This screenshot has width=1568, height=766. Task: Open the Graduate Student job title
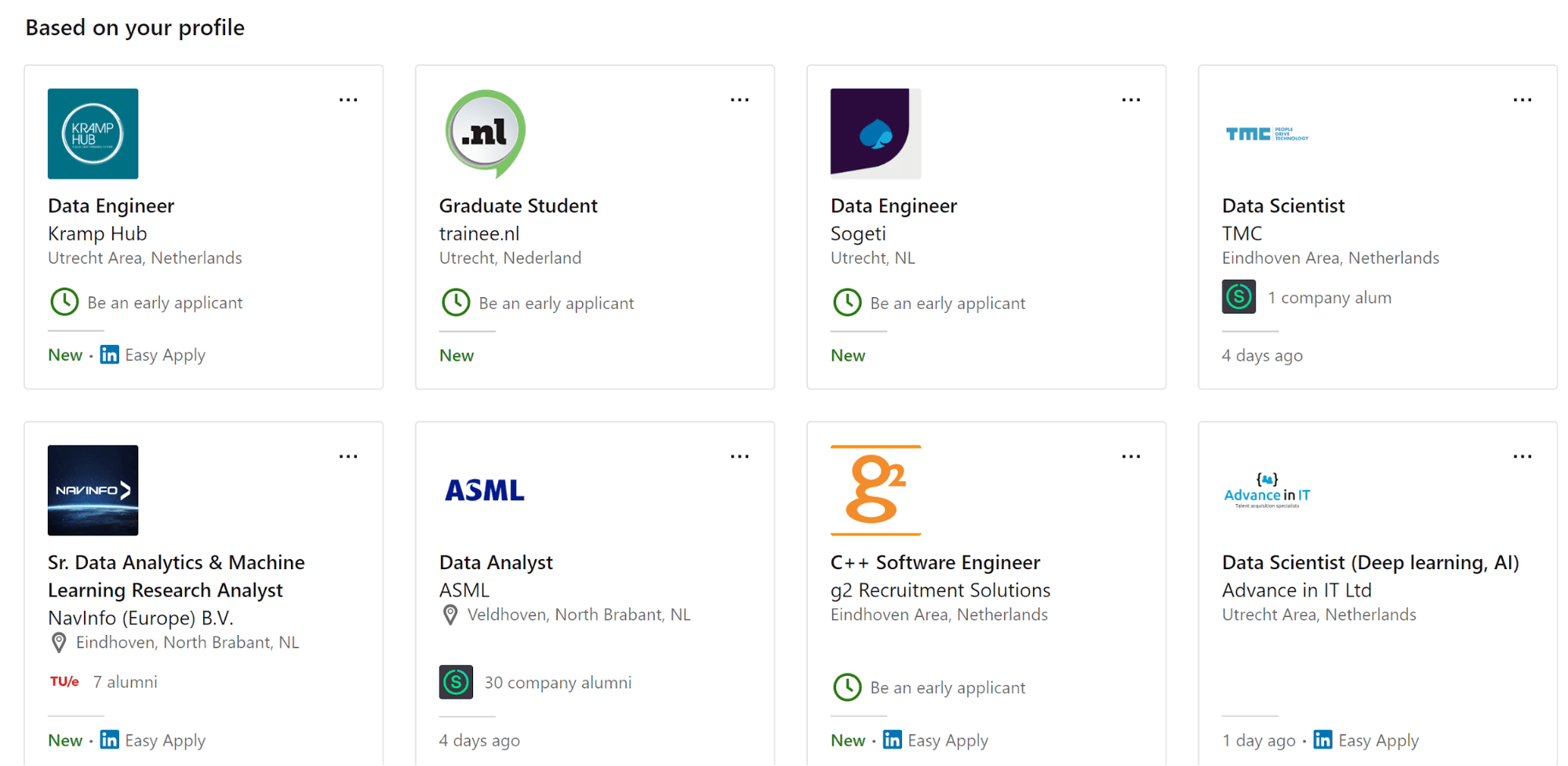click(x=518, y=205)
